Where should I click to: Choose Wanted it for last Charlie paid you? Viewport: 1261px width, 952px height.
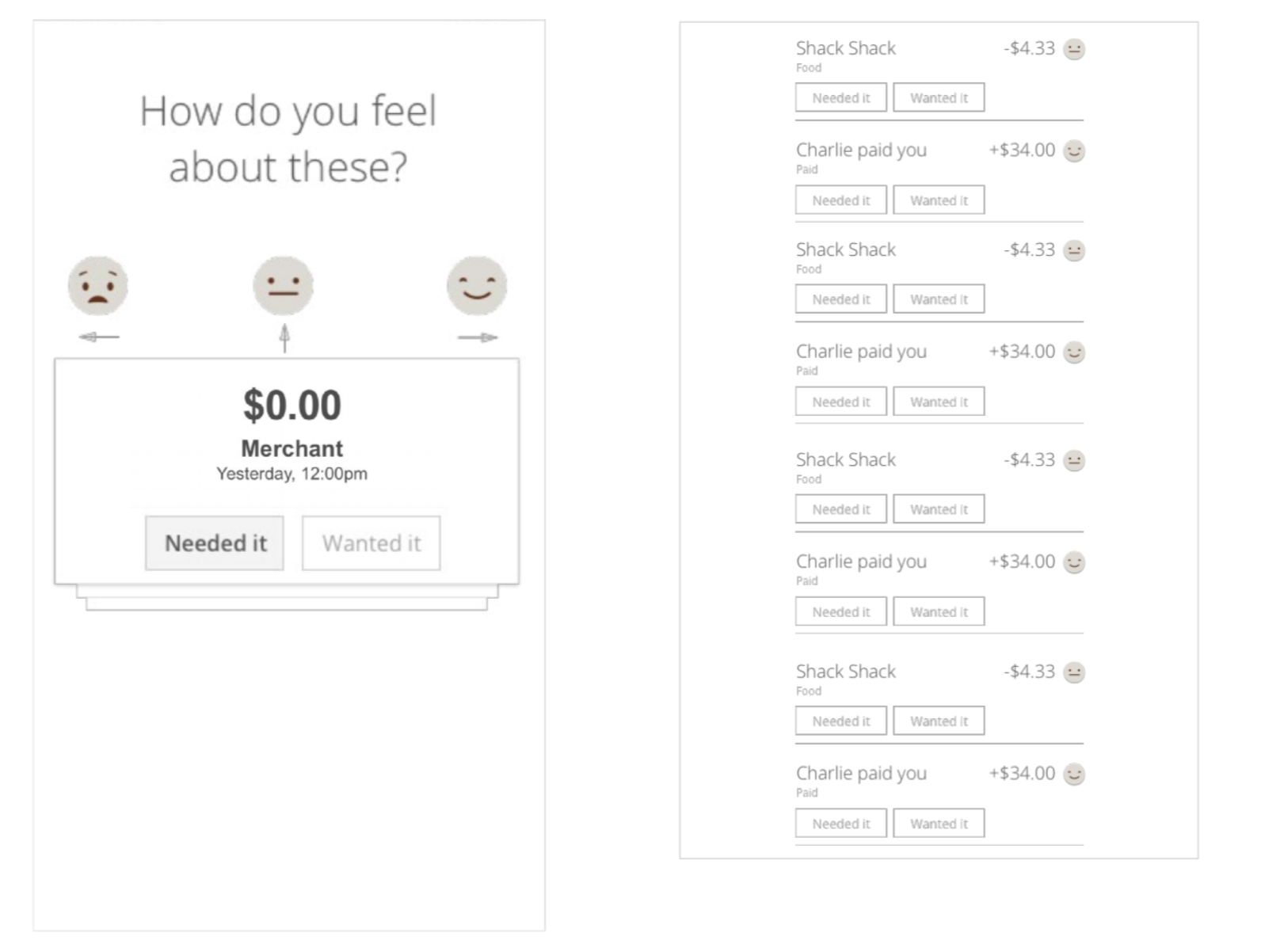pos(939,824)
